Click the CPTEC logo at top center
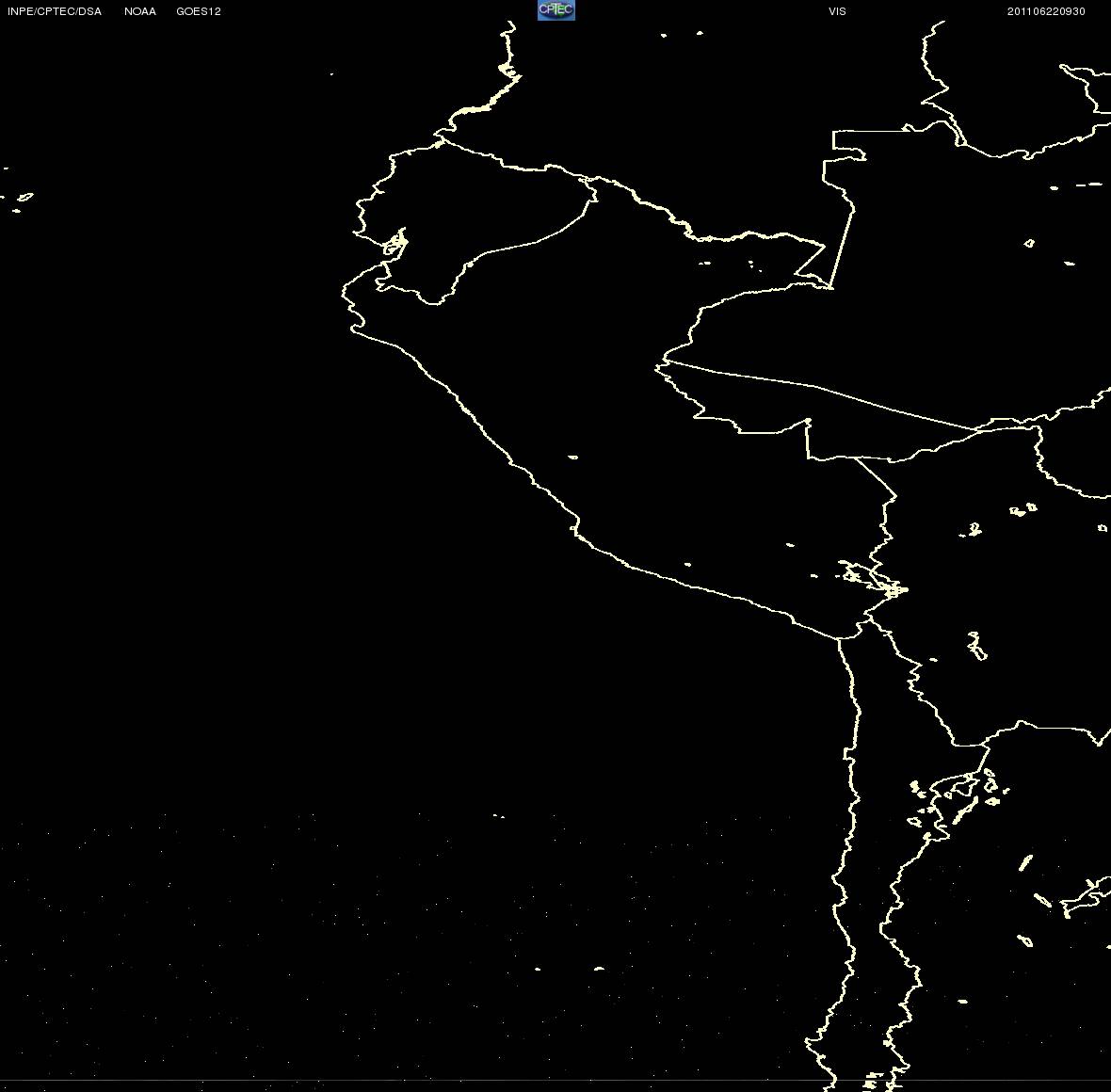 coord(556,10)
